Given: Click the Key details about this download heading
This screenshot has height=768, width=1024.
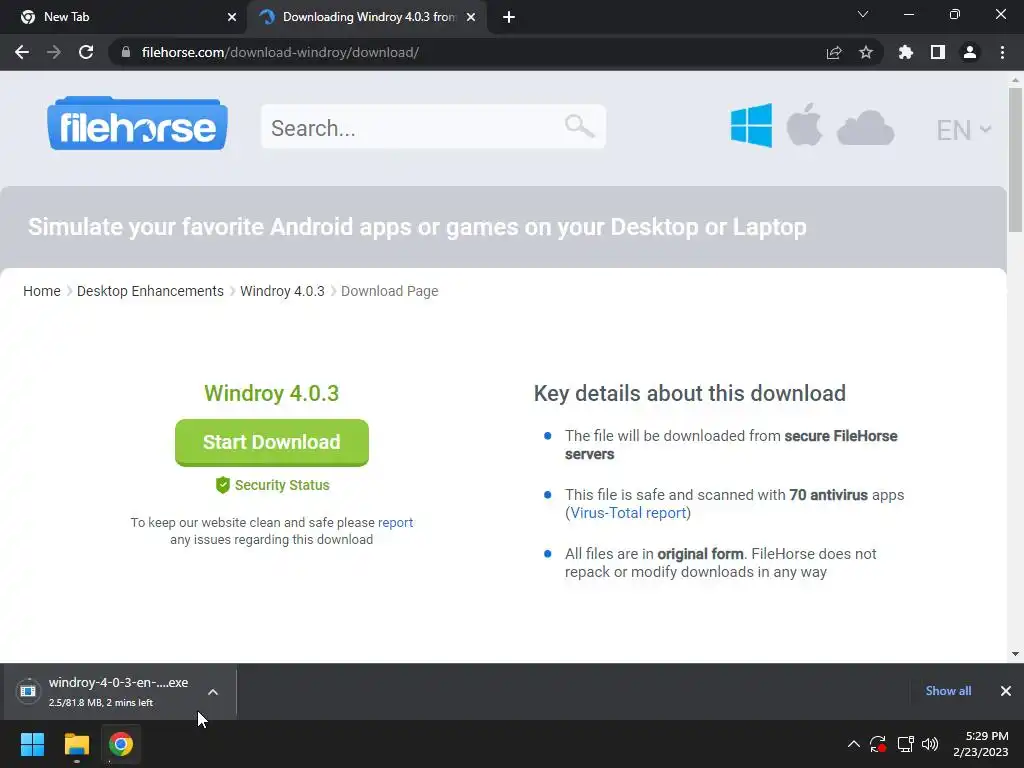Looking at the screenshot, I should [690, 393].
